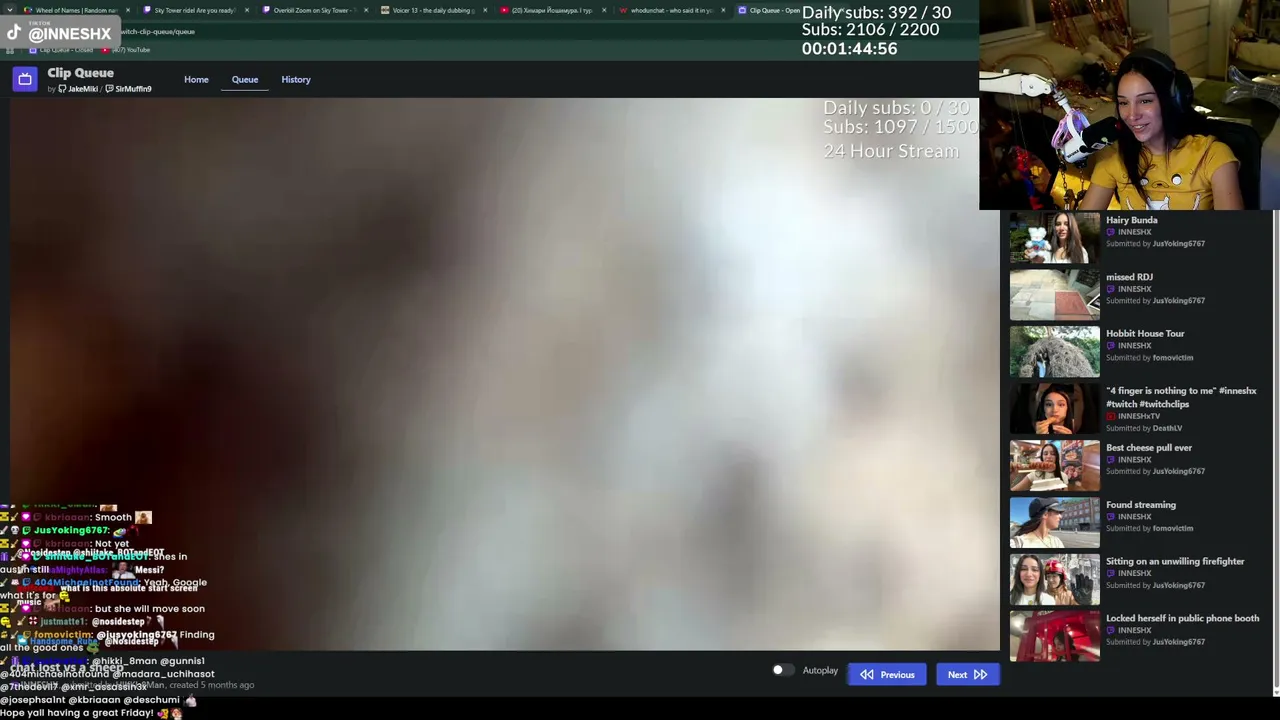Screen dimensions: 1280x720
Task: Click the Twitch icon under Found streaming
Action: (x=1111, y=517)
